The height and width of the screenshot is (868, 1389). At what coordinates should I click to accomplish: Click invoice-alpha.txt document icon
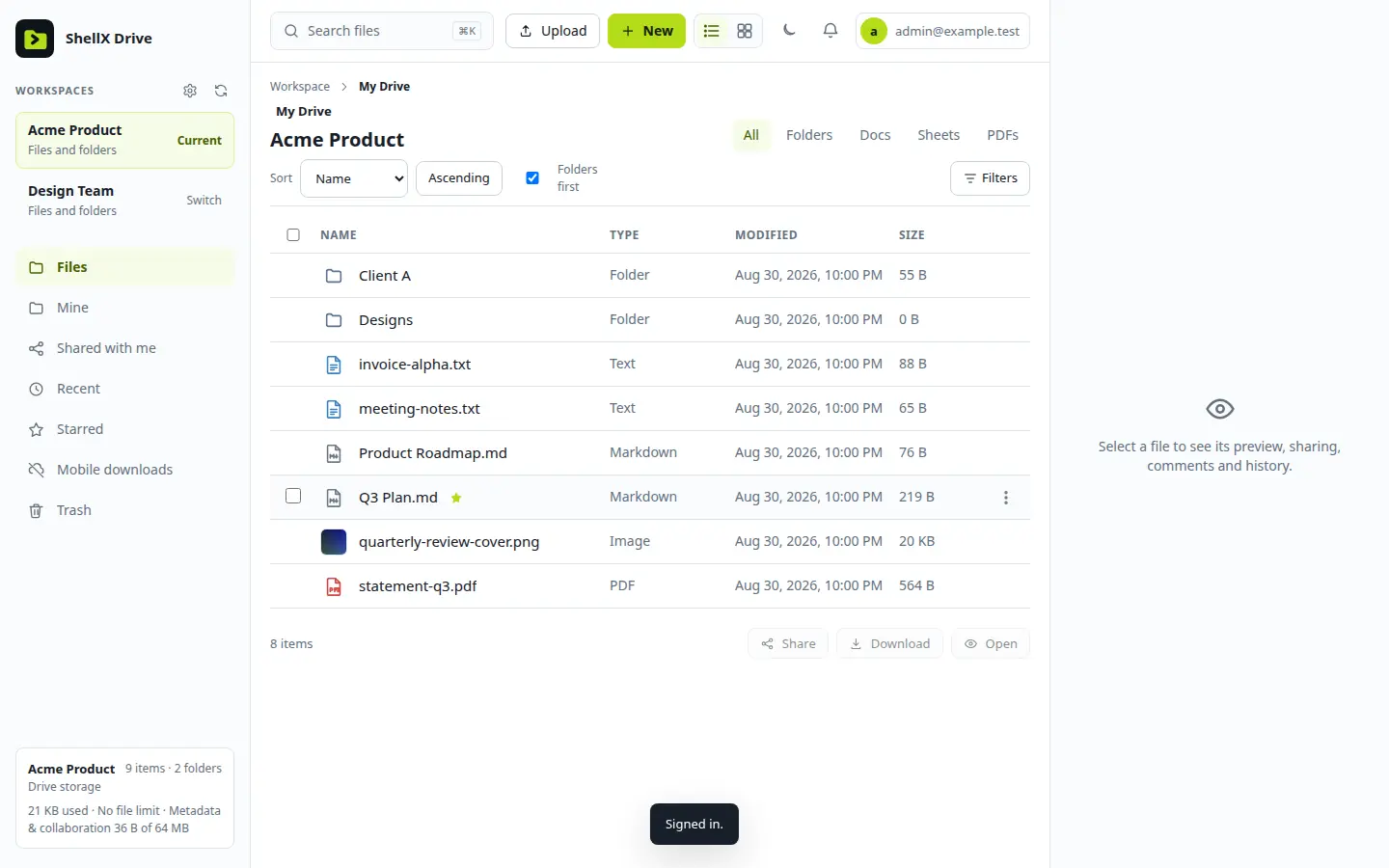pyautogui.click(x=334, y=365)
